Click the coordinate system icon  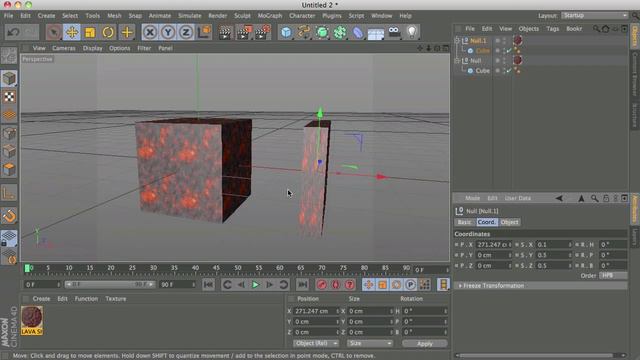204,32
